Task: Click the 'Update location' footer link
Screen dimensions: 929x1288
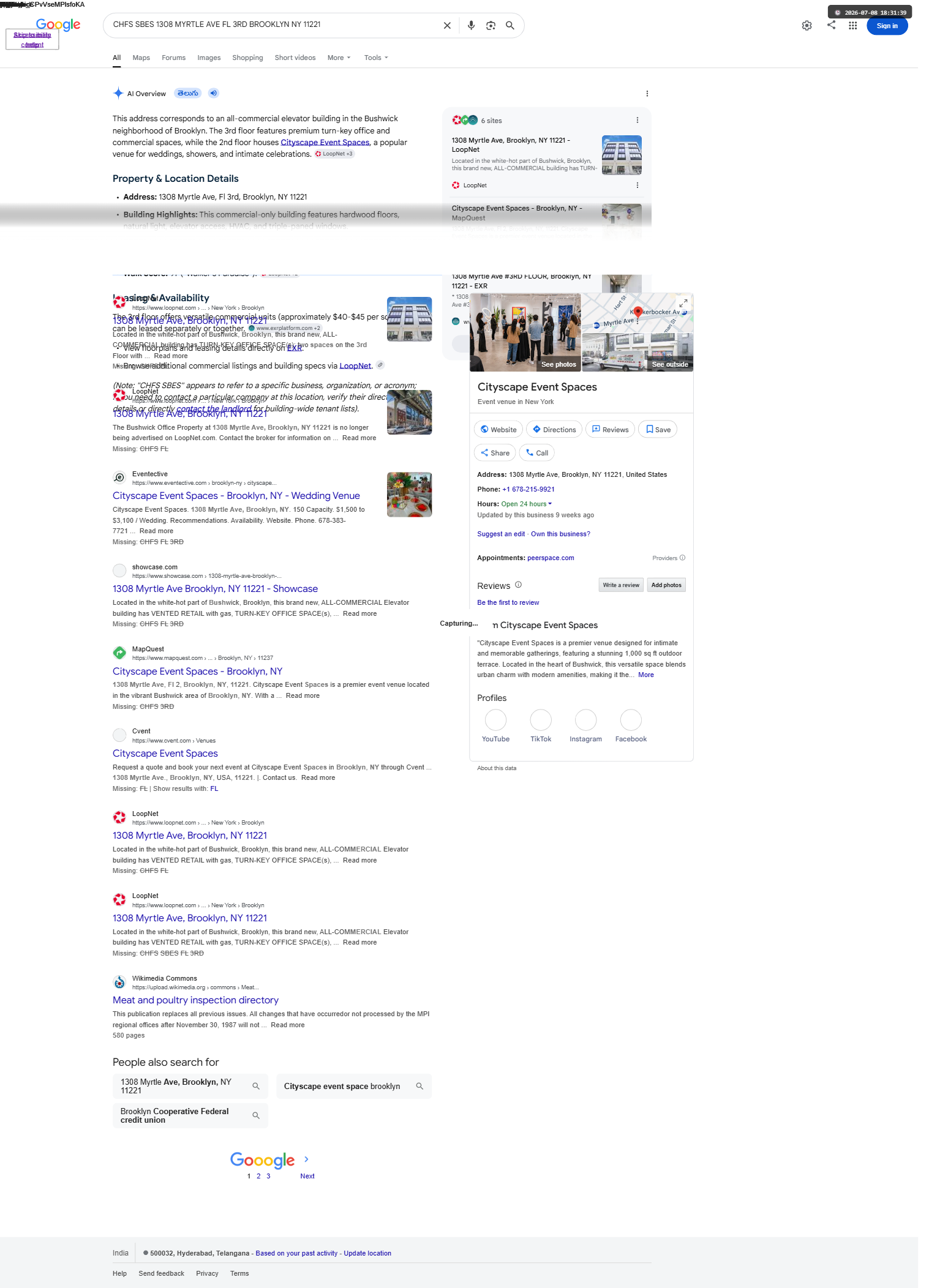Action: (x=367, y=1253)
